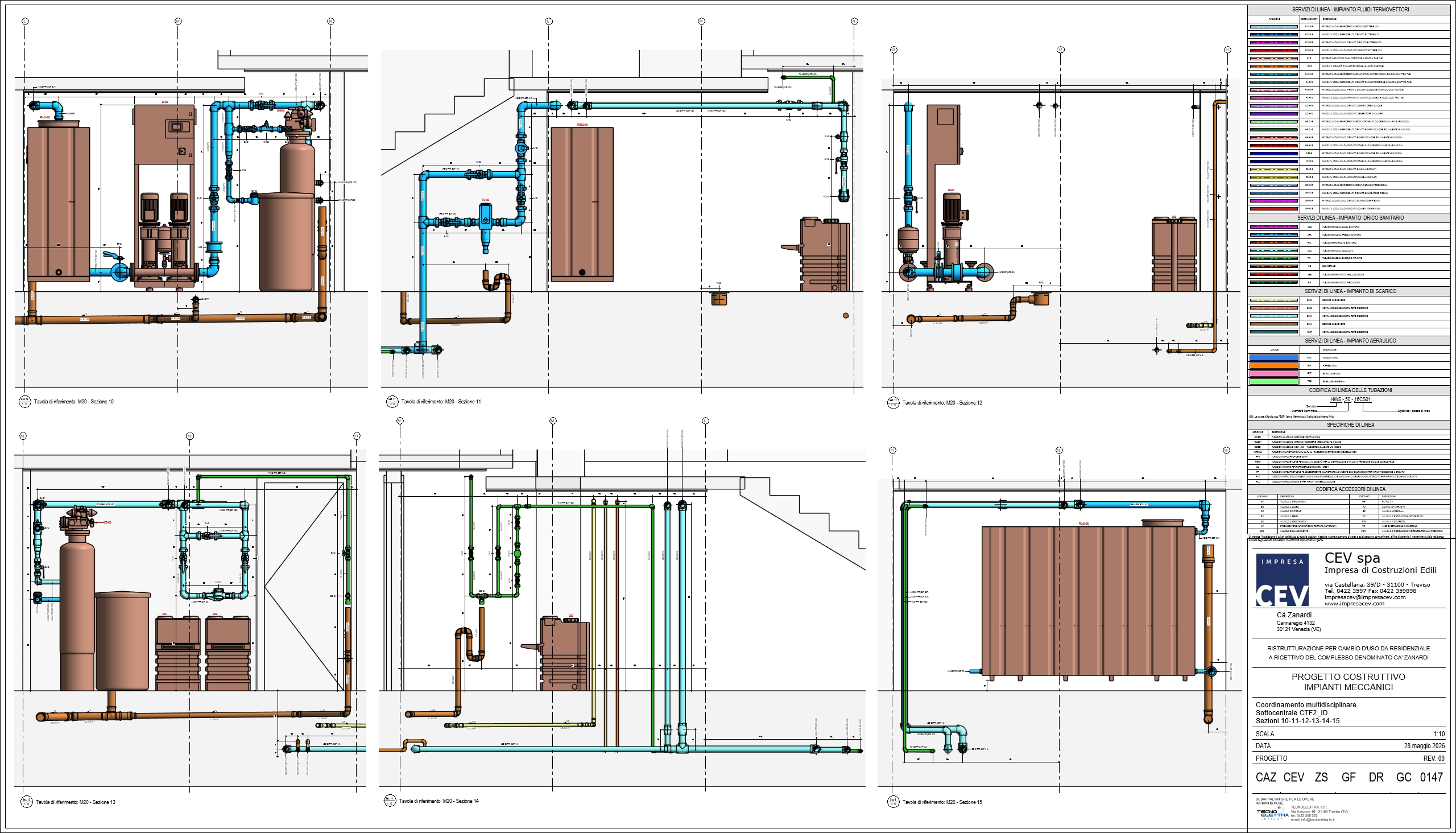Select the green air duct legend swatch
Viewport: 1456px width, 833px height.
[x=1273, y=382]
